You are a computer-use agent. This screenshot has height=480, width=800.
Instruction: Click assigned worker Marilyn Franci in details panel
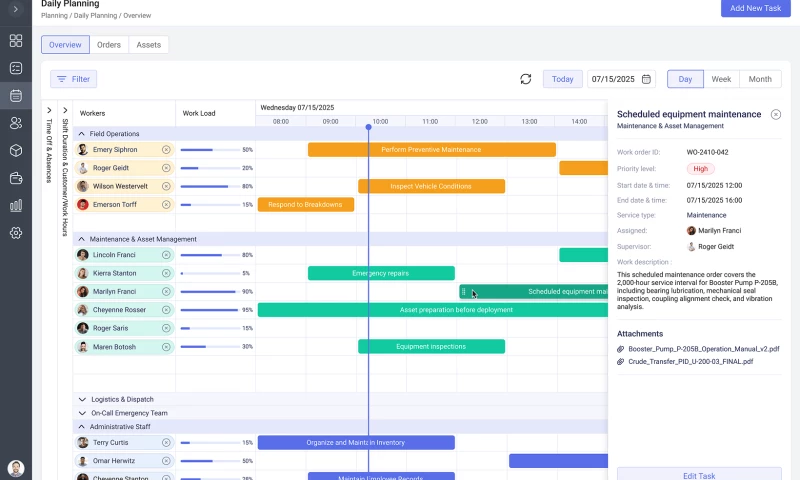point(714,231)
